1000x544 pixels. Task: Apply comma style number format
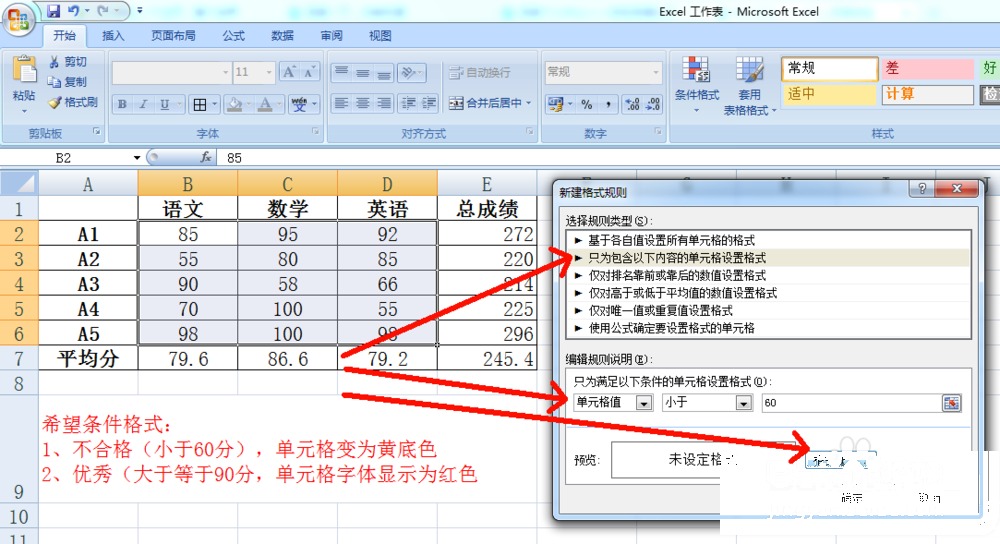[x=608, y=104]
